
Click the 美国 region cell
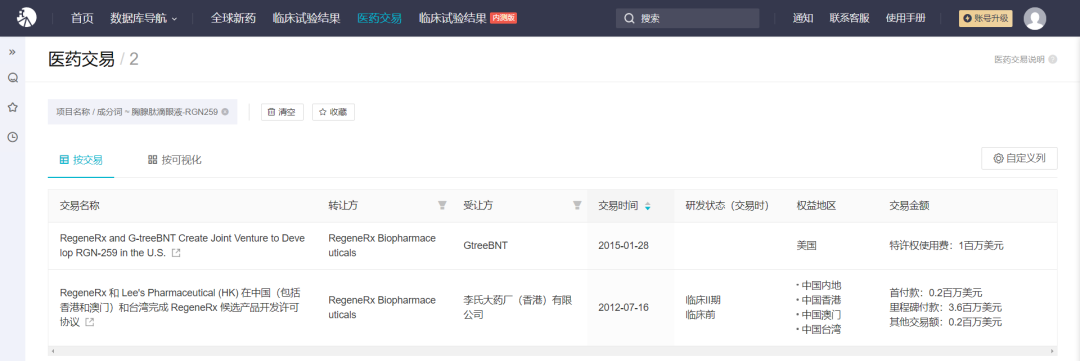[x=807, y=246]
